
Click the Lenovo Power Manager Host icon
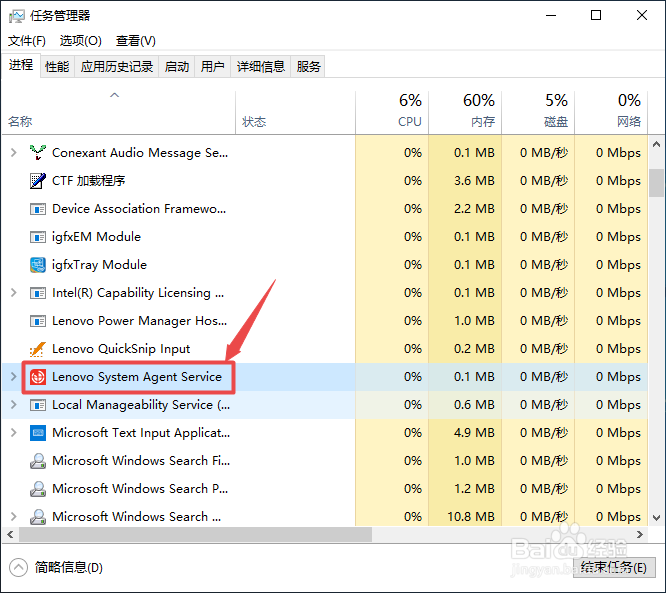coord(38,321)
